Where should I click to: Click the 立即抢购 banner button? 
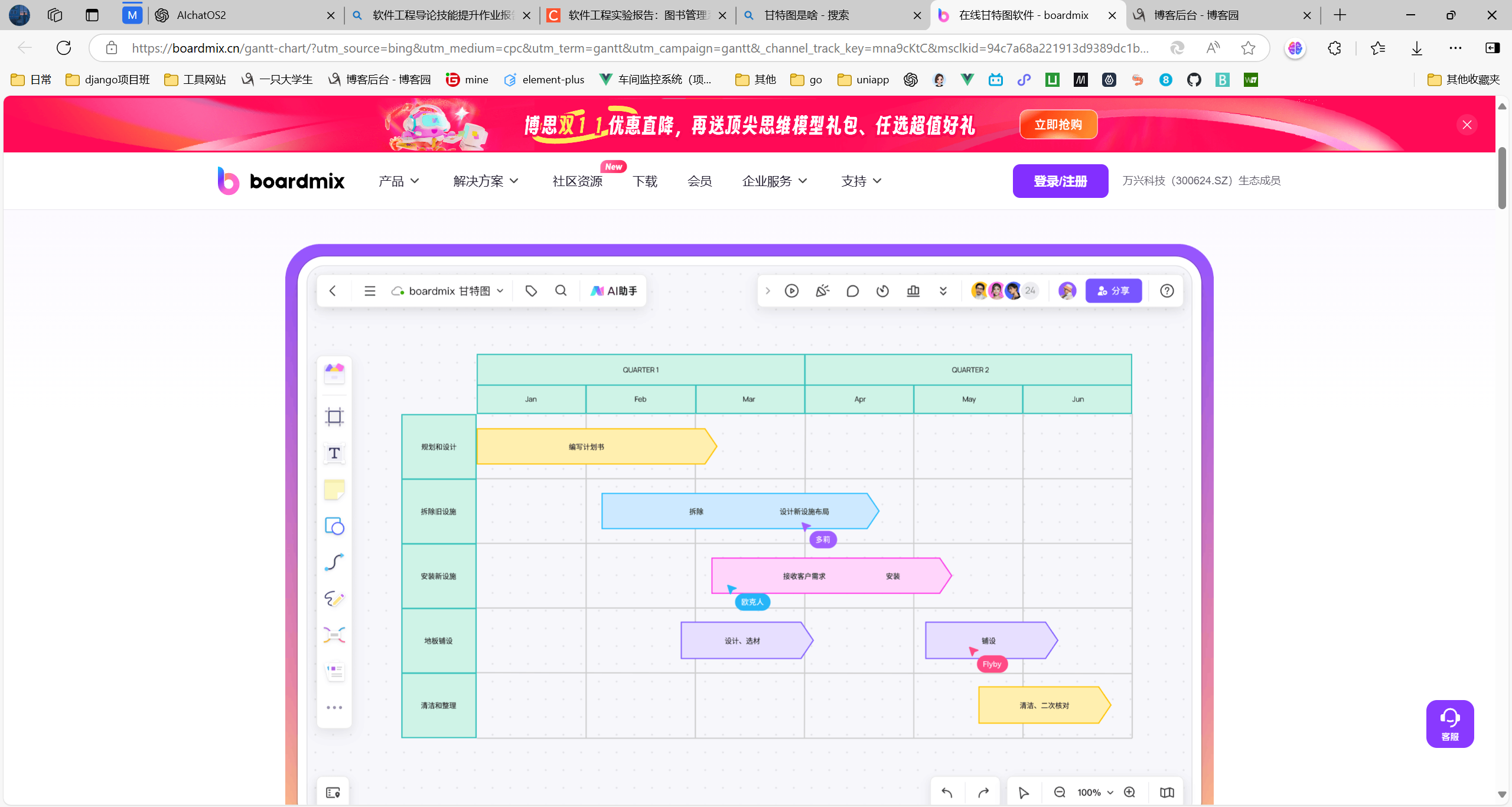[x=1058, y=125]
